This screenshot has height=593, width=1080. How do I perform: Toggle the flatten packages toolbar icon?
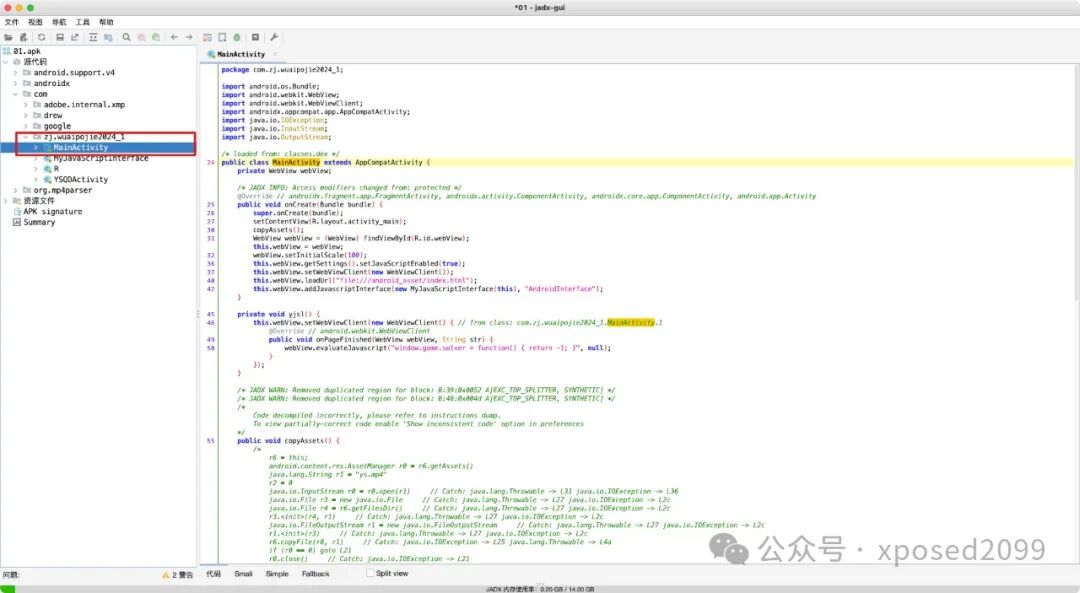point(108,37)
